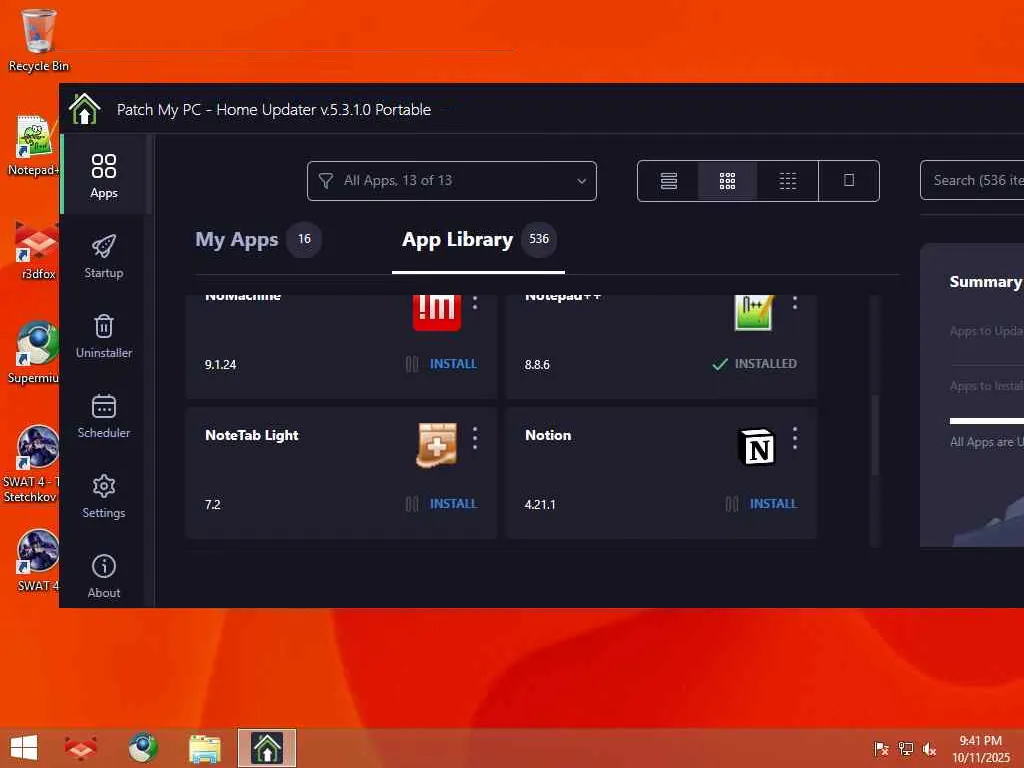This screenshot has height=768, width=1024.
Task: Click the Notion app icon
Action: coord(756,447)
